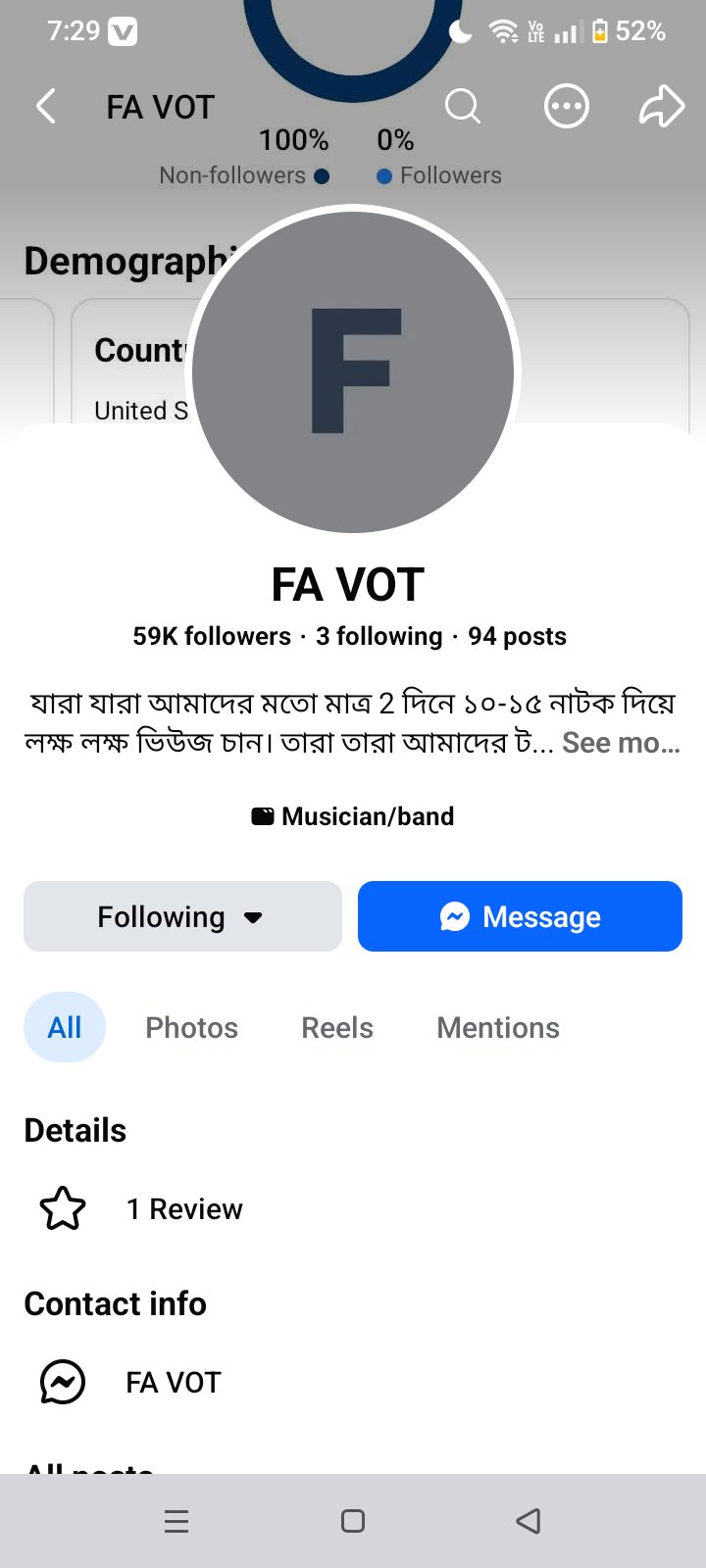Viewport: 706px width, 1568px height.
Task: Select the All tab
Action: click(x=65, y=1027)
